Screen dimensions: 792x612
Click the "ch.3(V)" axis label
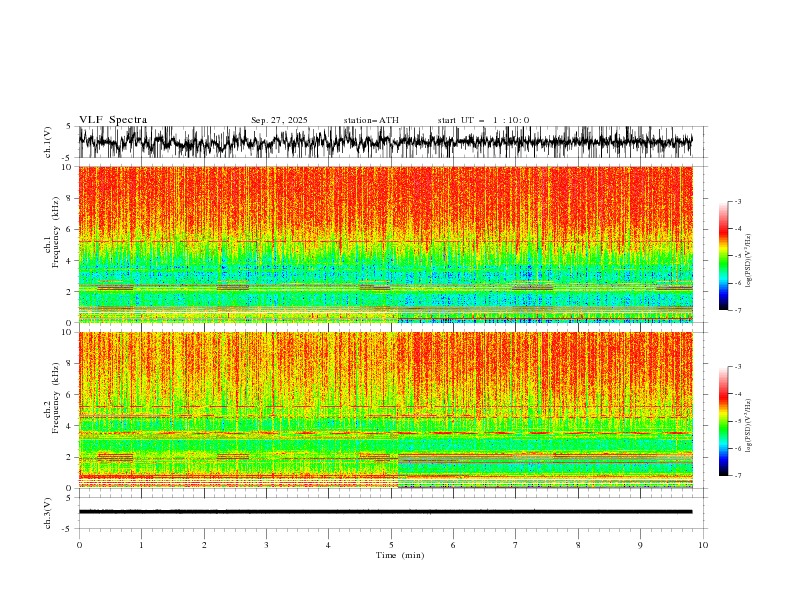(x=48, y=513)
